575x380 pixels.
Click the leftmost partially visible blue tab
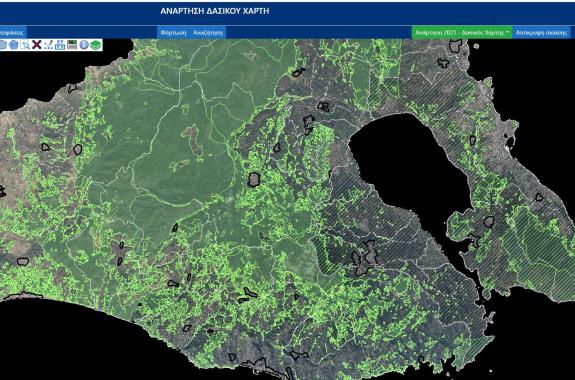click(13, 32)
